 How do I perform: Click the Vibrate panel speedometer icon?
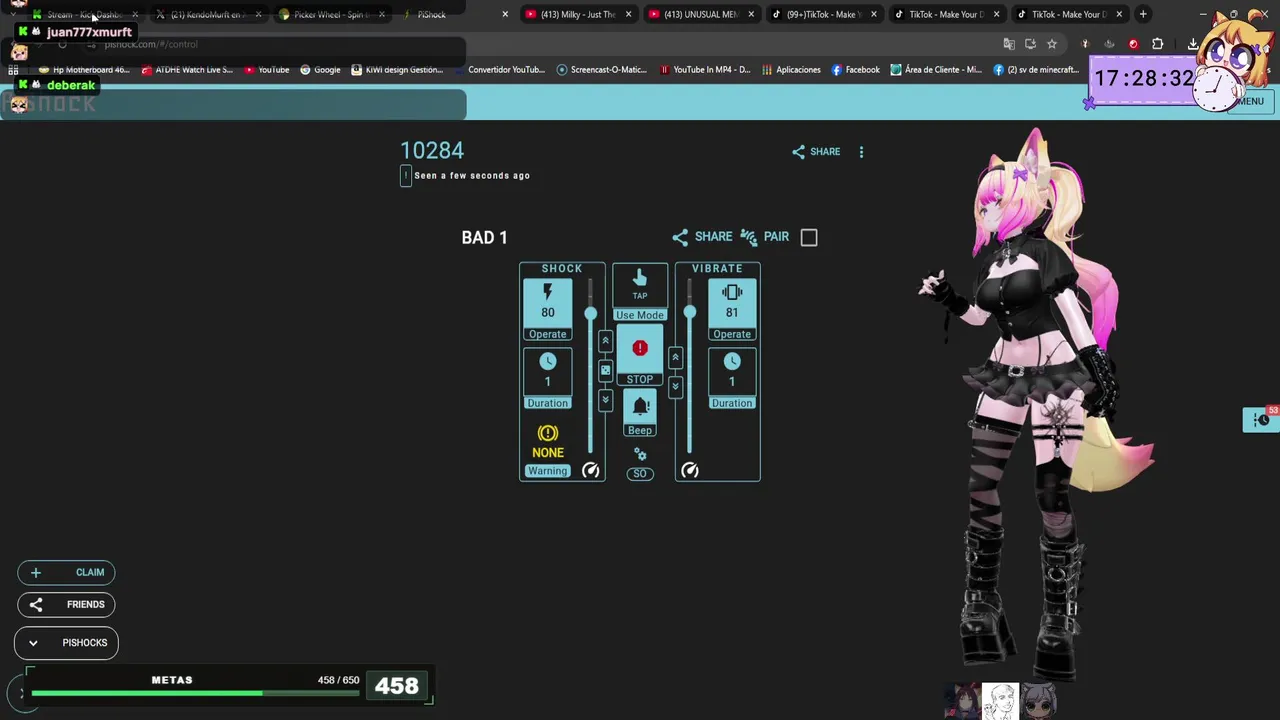tap(690, 470)
